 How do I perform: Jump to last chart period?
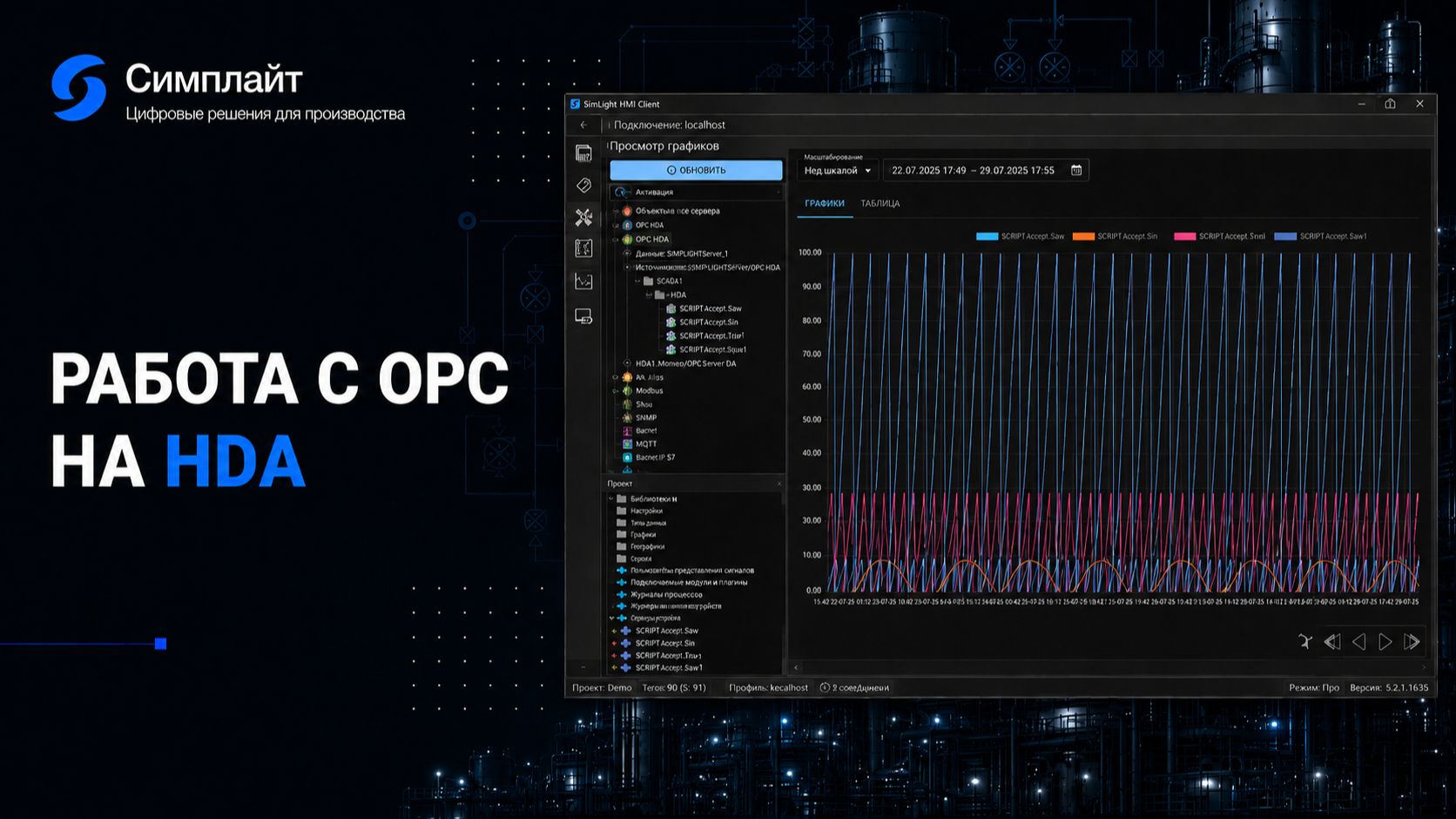coord(1412,642)
